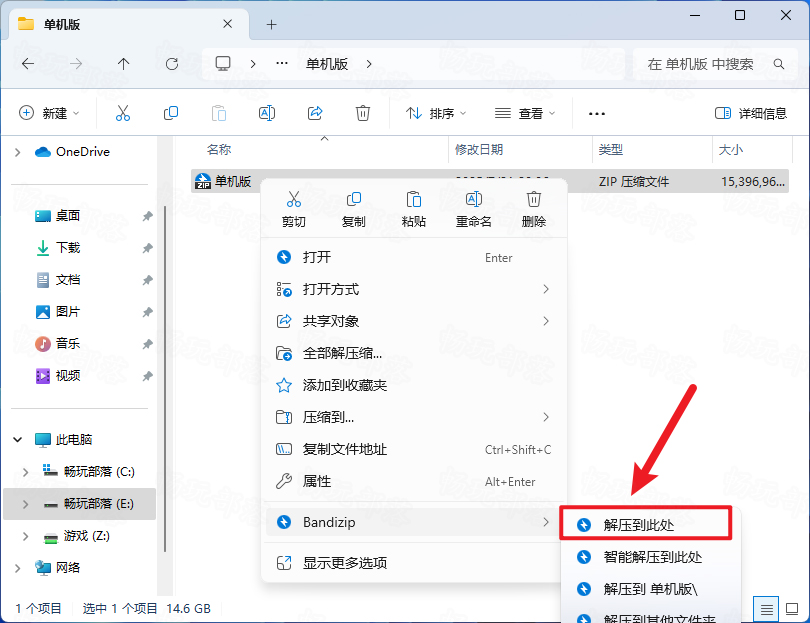Open the 压缩到... submenu

(x=413, y=417)
